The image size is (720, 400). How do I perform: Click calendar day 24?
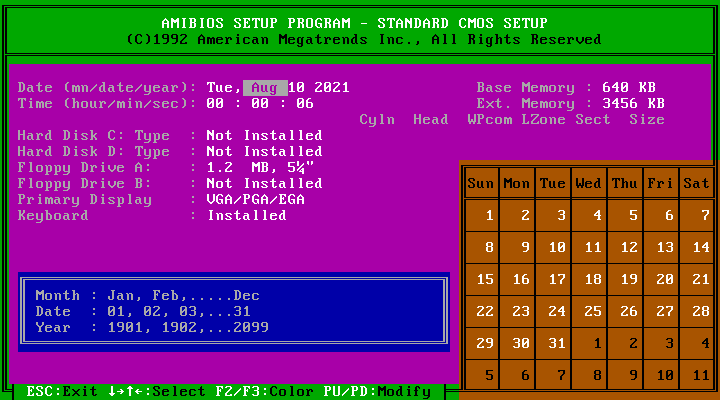point(557,311)
